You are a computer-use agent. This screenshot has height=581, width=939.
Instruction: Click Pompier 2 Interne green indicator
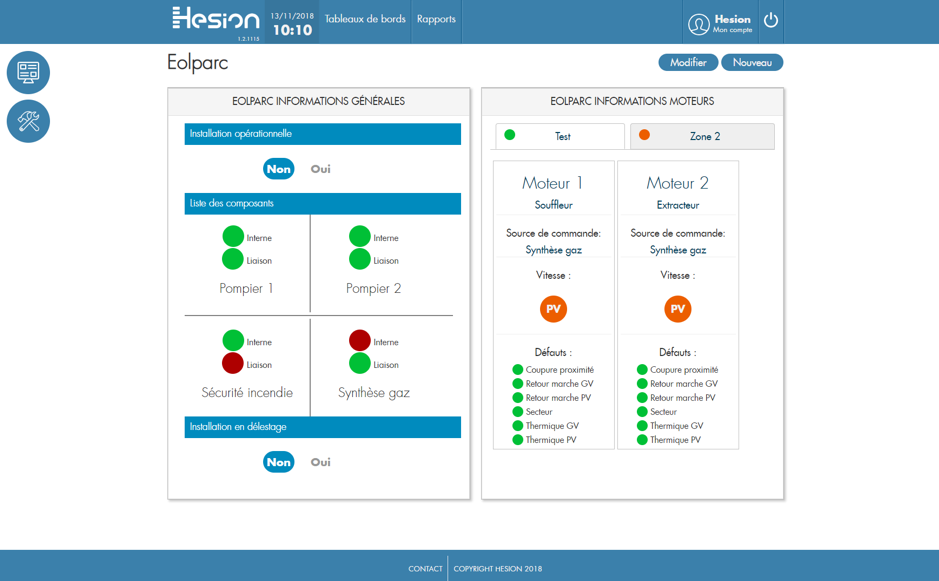click(359, 236)
